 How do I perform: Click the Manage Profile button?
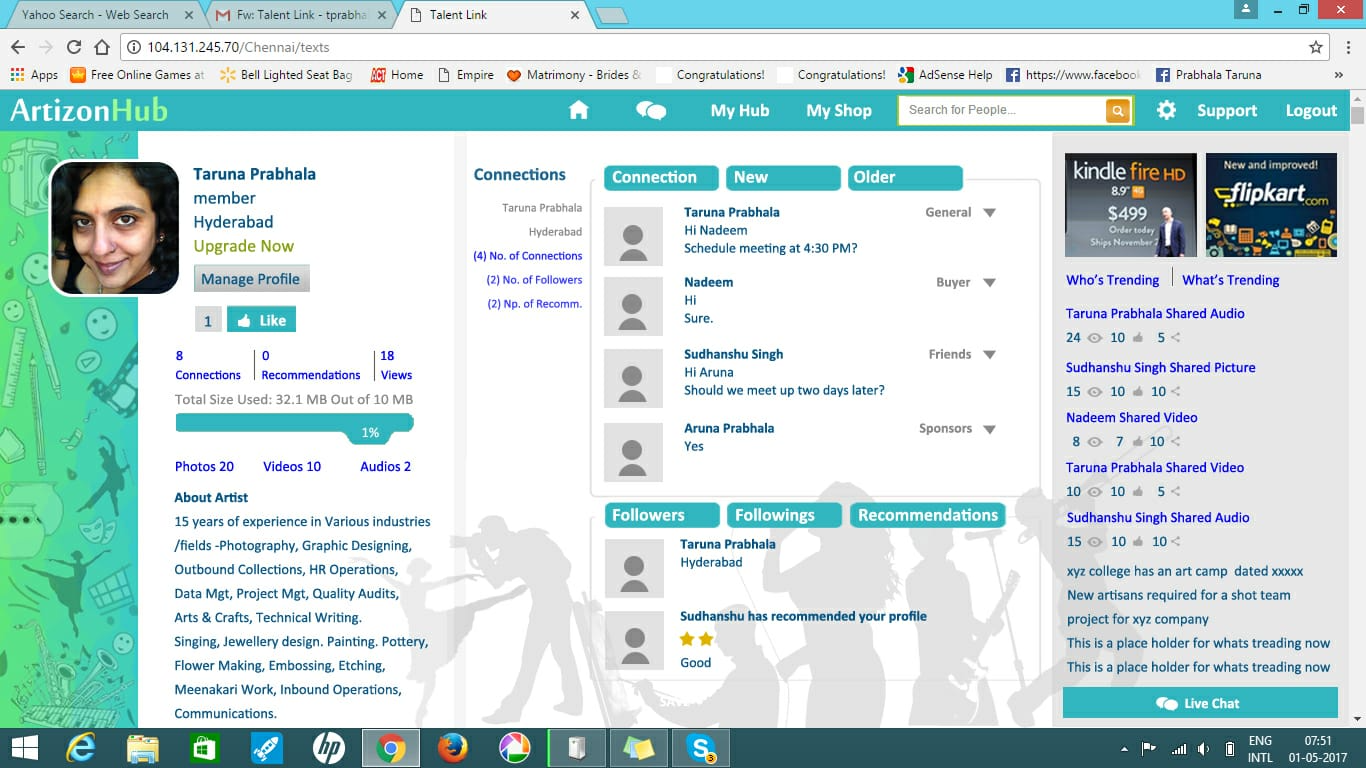tap(251, 279)
